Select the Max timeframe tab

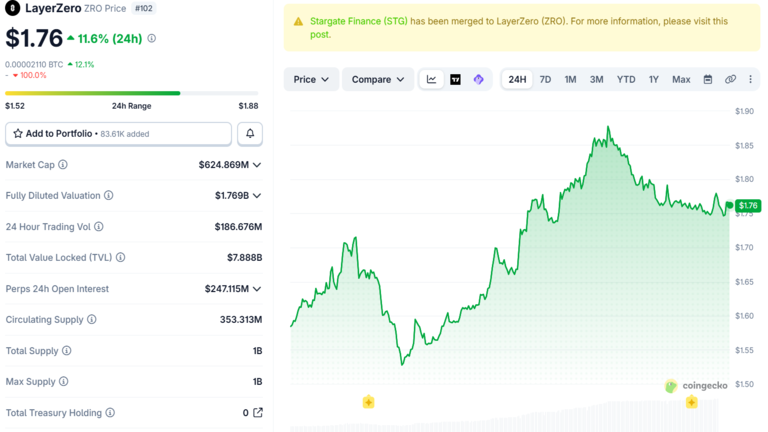point(681,79)
